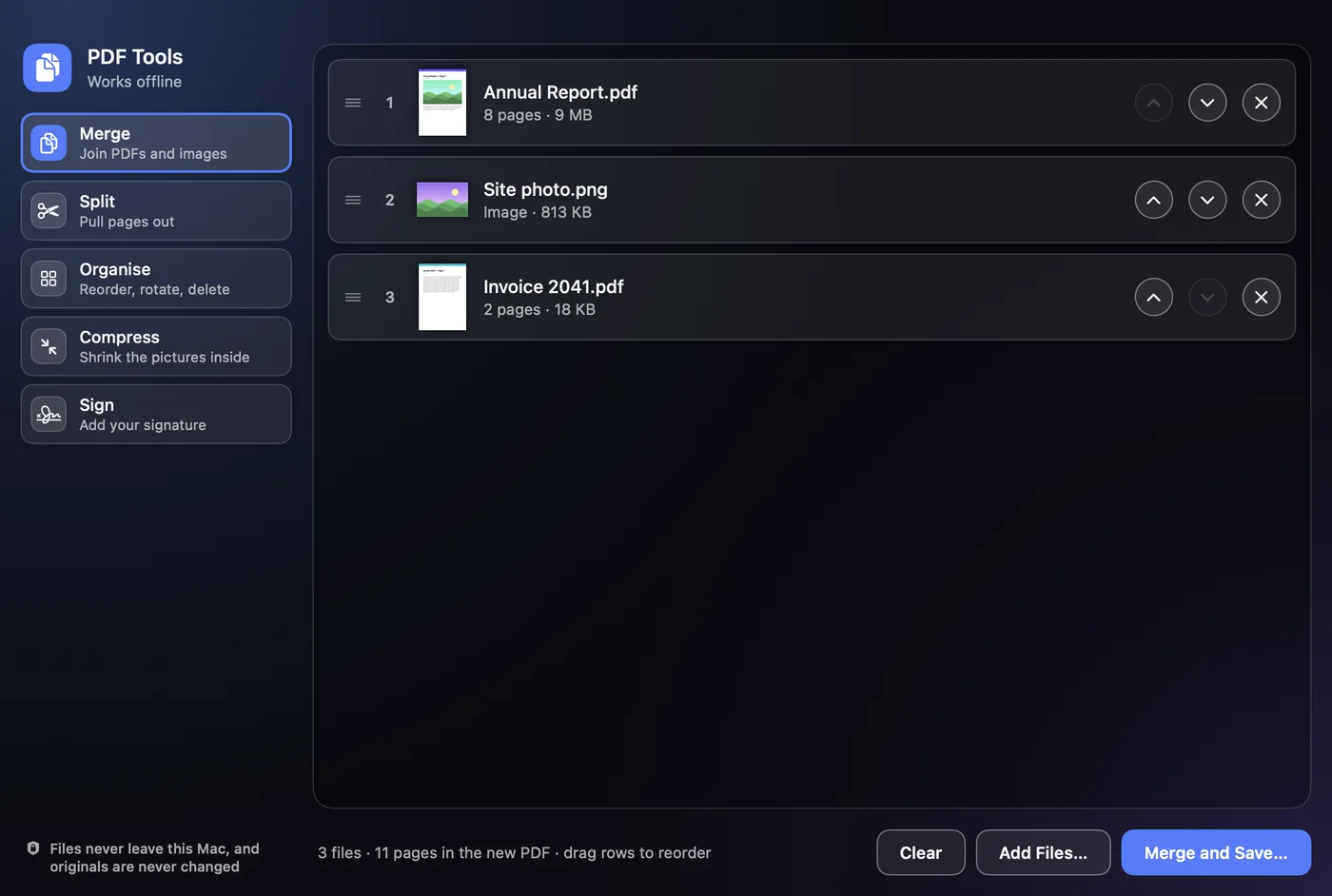Click the privacy shield icon at bottom left
This screenshot has height=896, width=1332.
33,848
